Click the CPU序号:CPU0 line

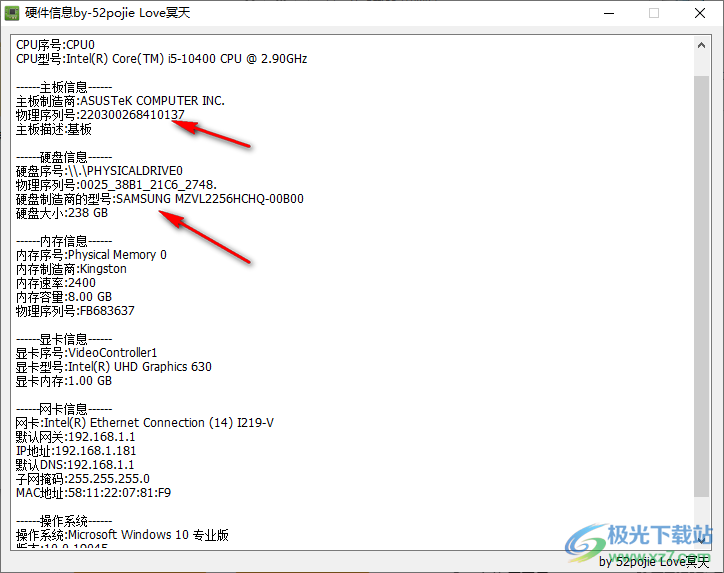55,45
